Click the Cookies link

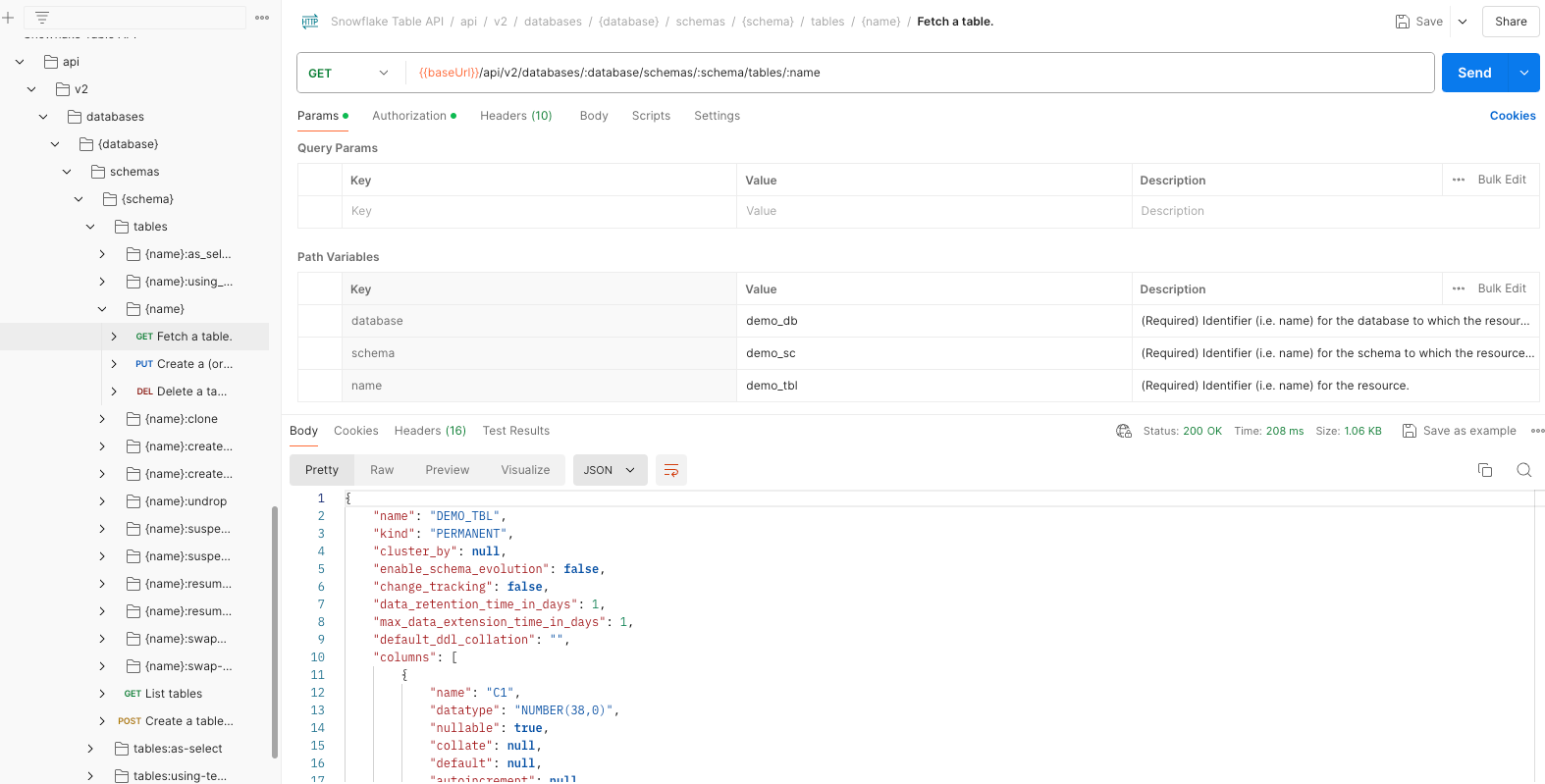[x=1512, y=116]
